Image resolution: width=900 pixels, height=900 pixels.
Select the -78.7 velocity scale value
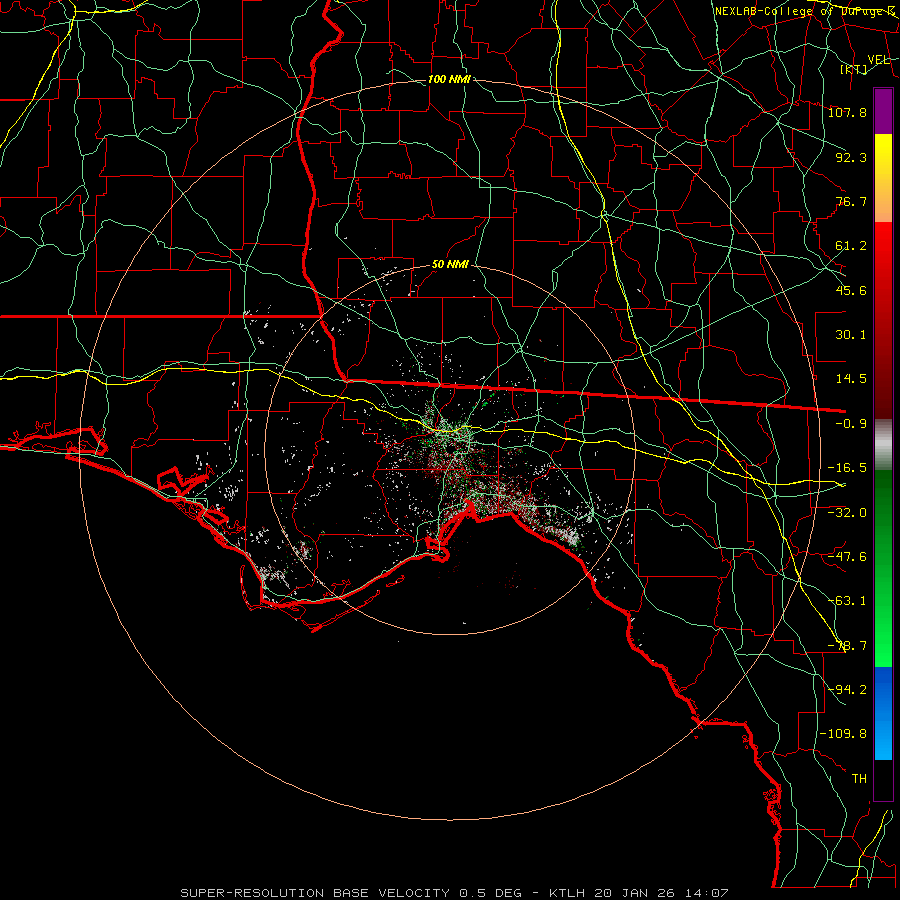tap(847, 646)
